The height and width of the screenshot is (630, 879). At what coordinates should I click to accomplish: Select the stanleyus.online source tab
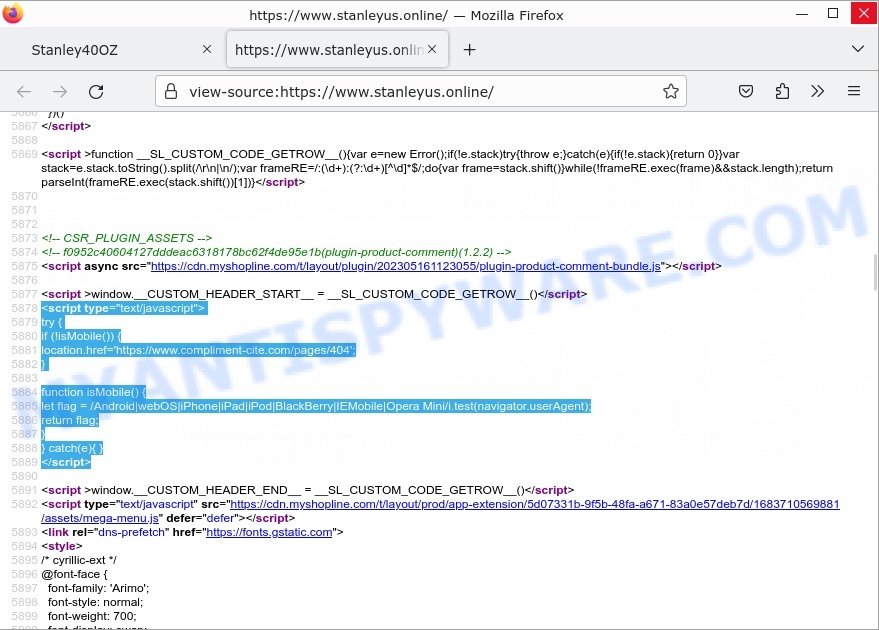pos(337,49)
